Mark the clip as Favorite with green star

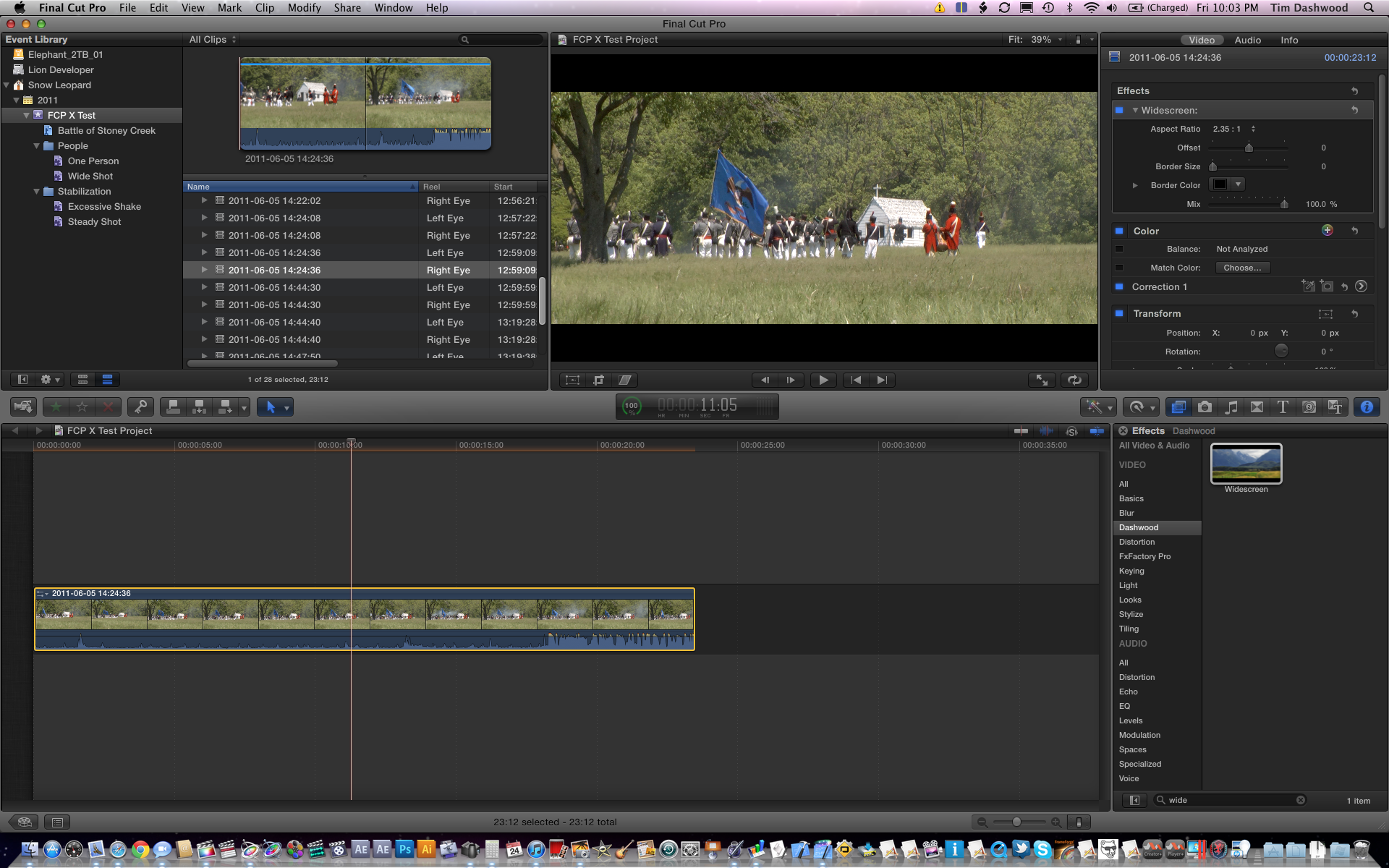point(56,407)
